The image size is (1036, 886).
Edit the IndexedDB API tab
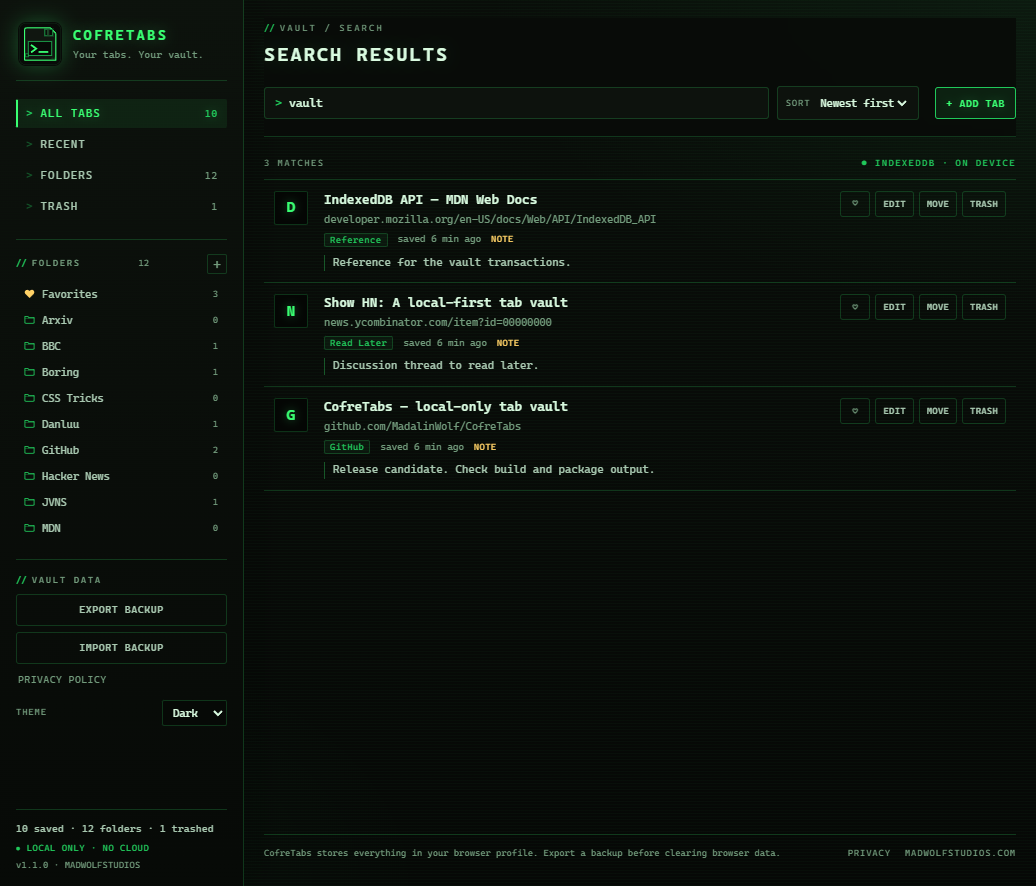point(894,204)
